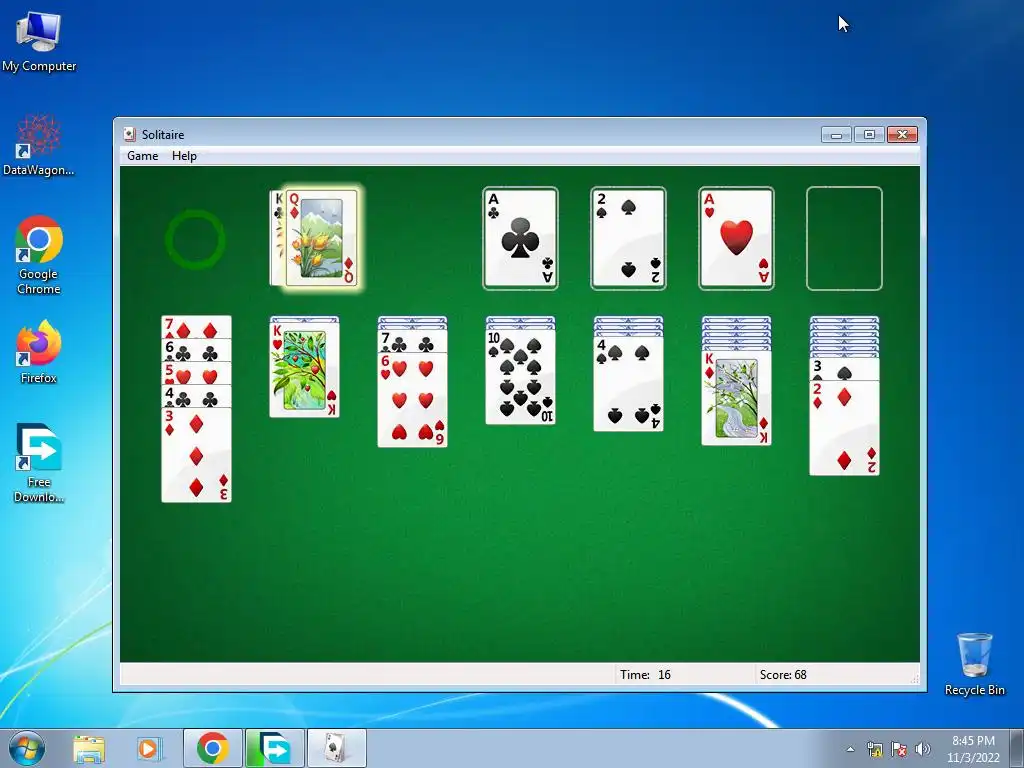
Task: Click the Solitaire title bar app icon
Action: (x=129, y=134)
